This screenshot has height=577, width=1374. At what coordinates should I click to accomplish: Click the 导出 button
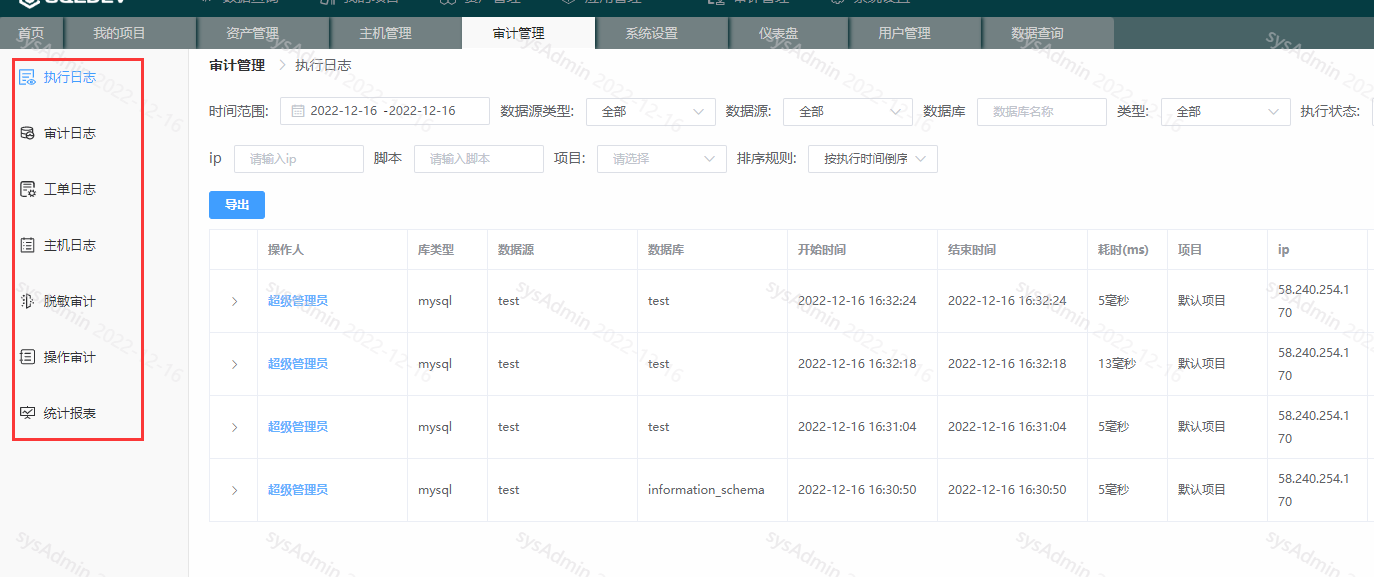point(237,205)
